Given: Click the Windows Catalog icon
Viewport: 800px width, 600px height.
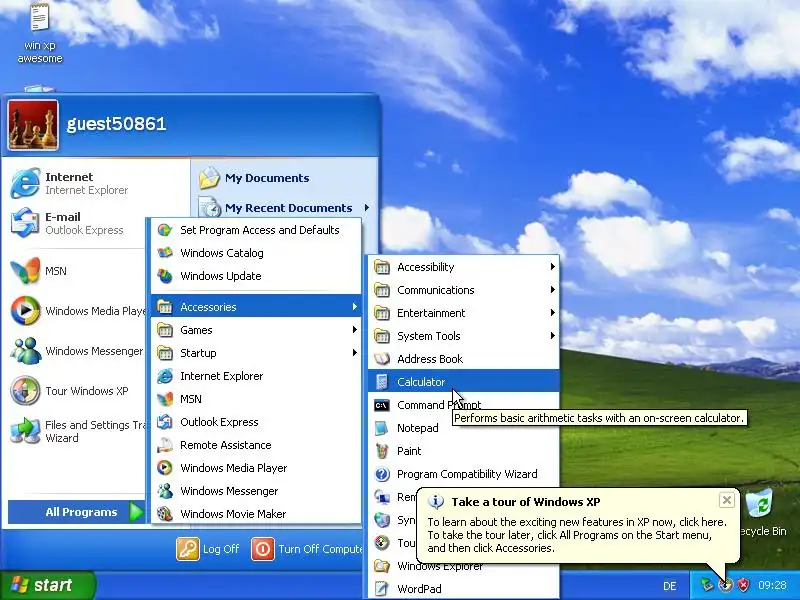Looking at the screenshot, I should tap(164, 253).
